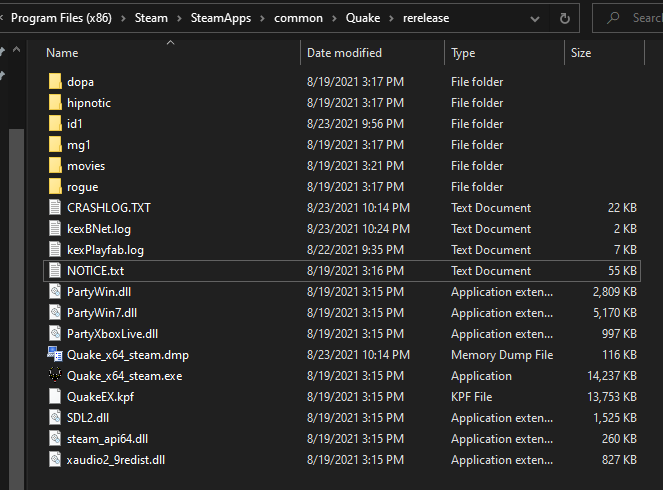Click the QuakeEX.kpf file icon

coord(55,397)
